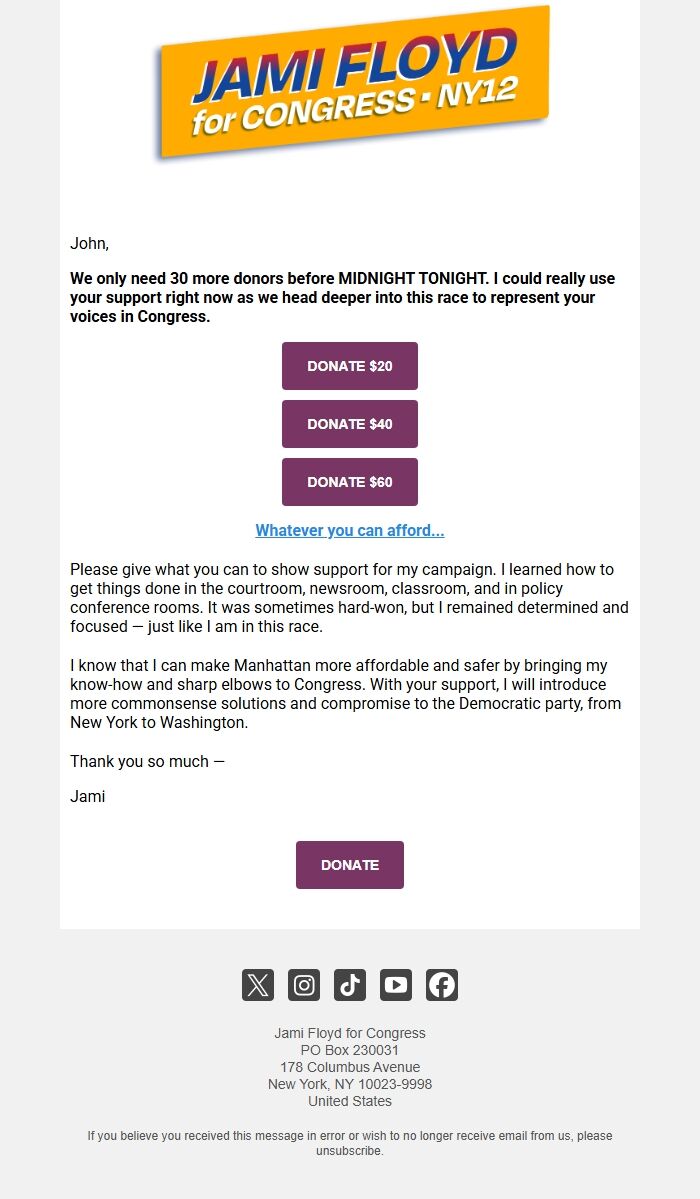Click the "New York, NY 10023-9998" line
This screenshot has width=700, height=1199.
pos(350,1083)
